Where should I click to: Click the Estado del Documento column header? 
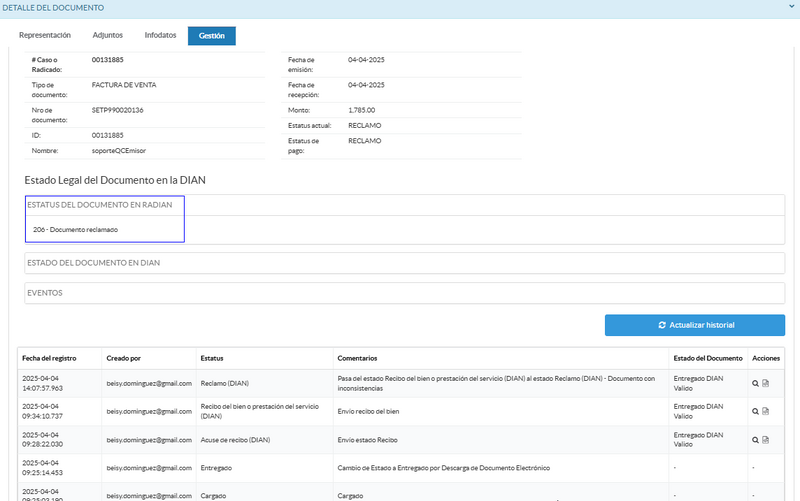click(708, 357)
